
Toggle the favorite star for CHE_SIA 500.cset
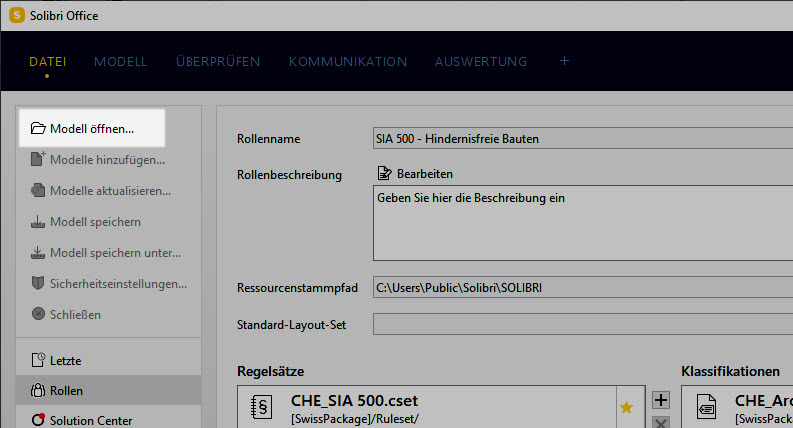[627, 407]
